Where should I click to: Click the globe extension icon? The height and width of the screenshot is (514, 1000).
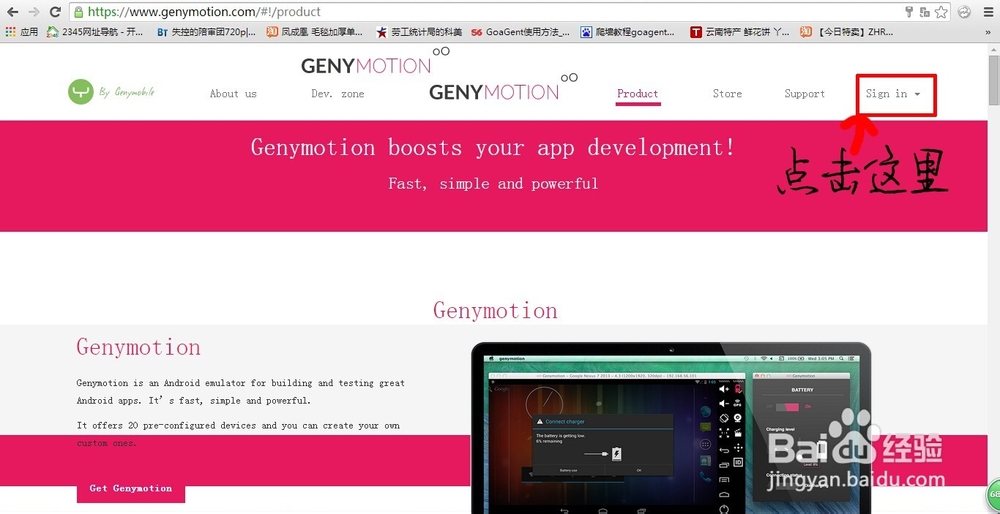965,11
